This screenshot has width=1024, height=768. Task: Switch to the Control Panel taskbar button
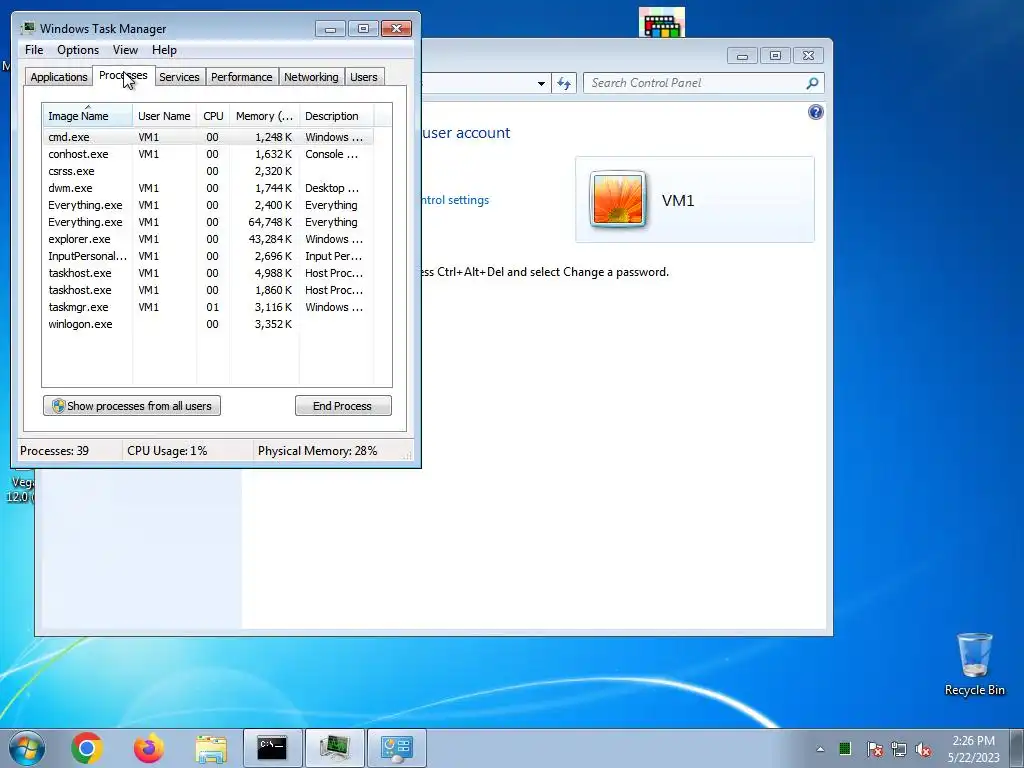[x=396, y=748]
